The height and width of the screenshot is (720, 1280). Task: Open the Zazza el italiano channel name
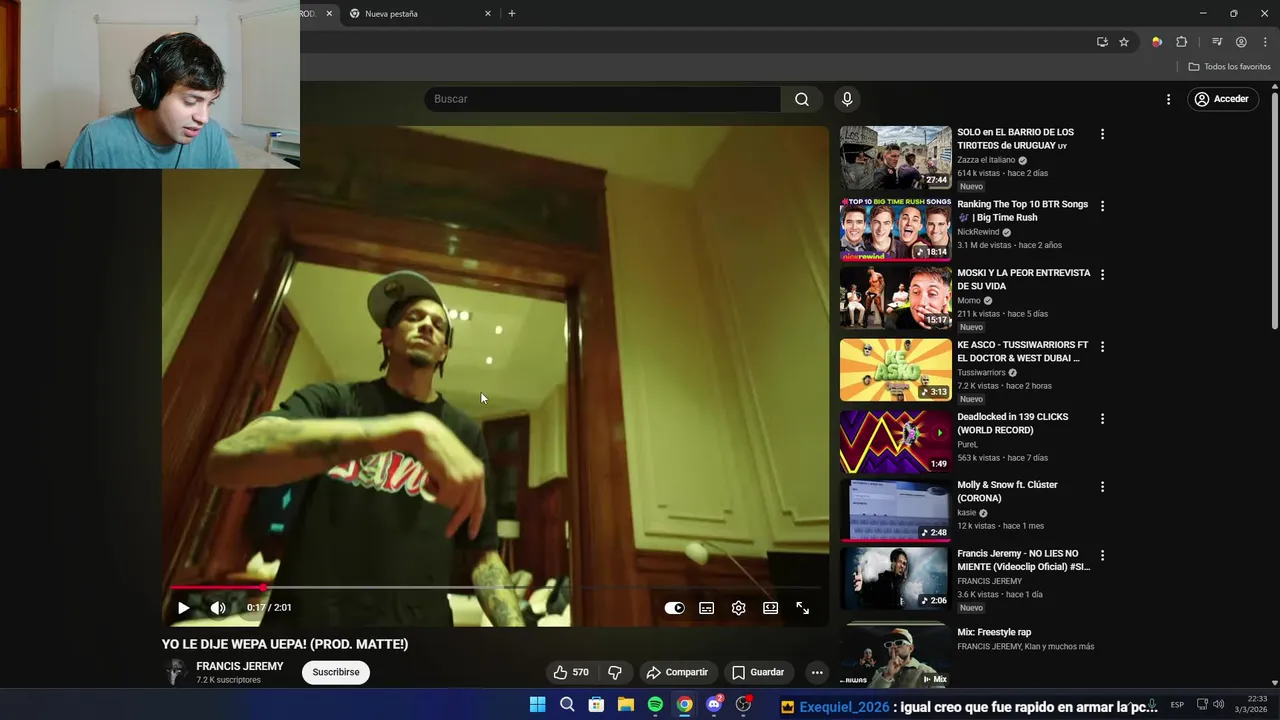(x=986, y=160)
